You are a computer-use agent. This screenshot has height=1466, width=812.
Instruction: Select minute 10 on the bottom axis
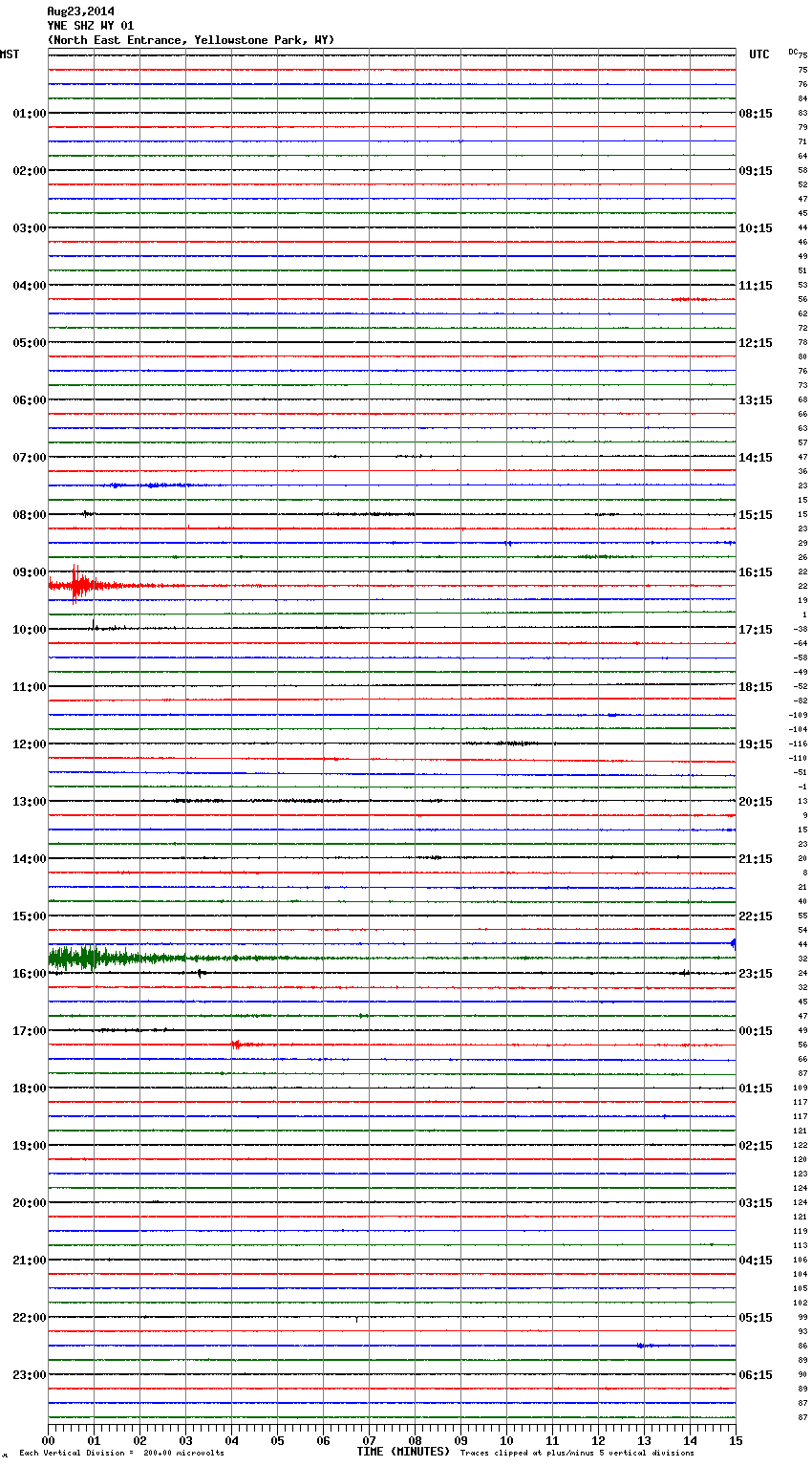pos(506,1440)
